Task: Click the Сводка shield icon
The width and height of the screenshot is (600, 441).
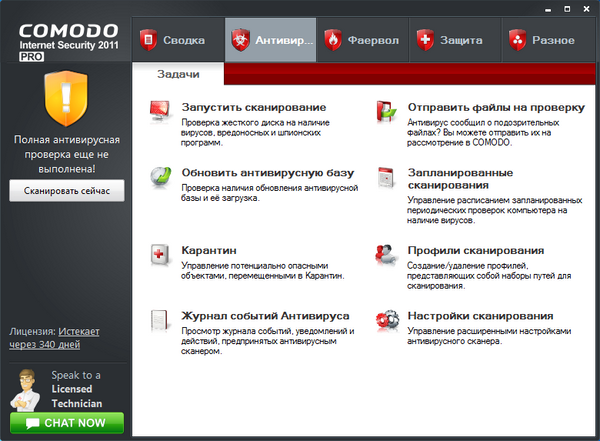Action: [x=148, y=40]
